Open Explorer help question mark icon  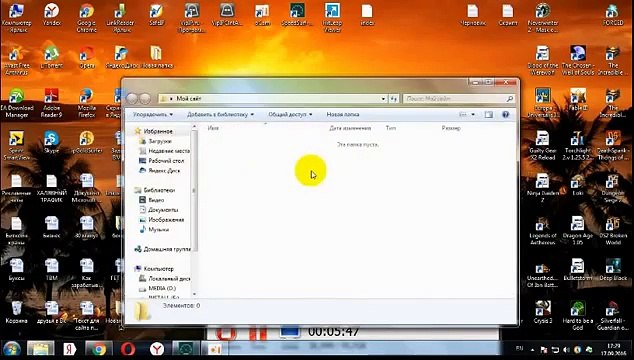point(505,114)
